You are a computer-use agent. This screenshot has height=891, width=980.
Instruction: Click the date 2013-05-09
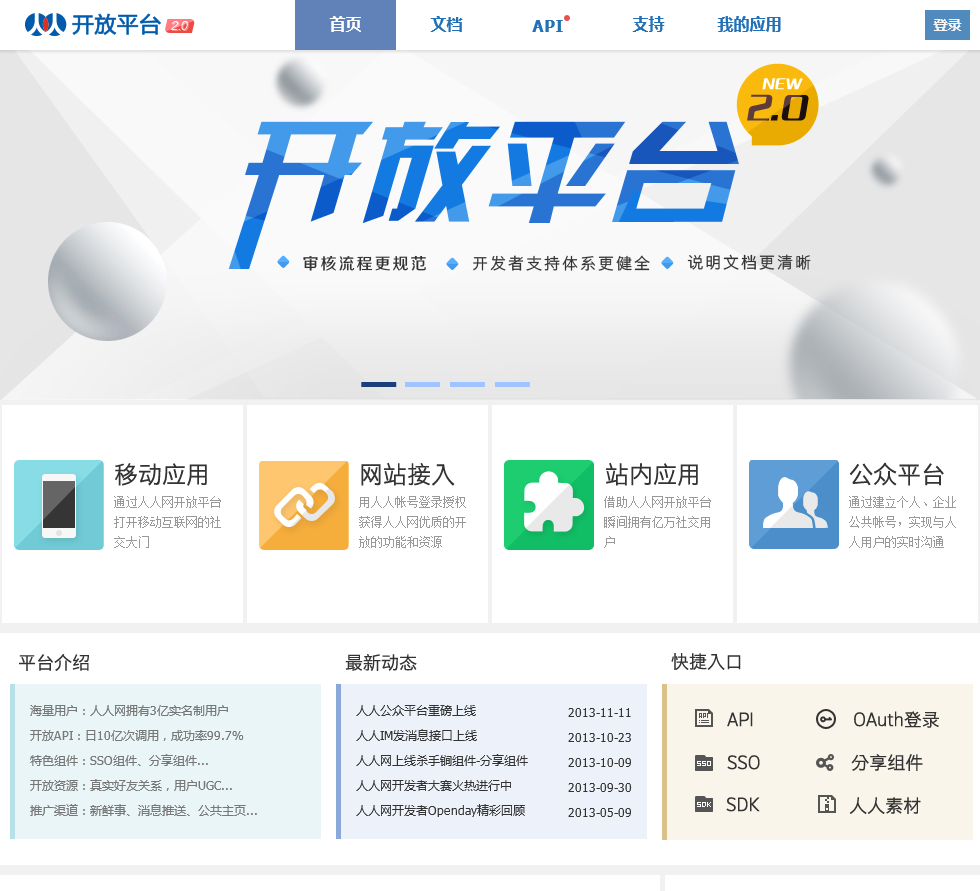[599, 812]
